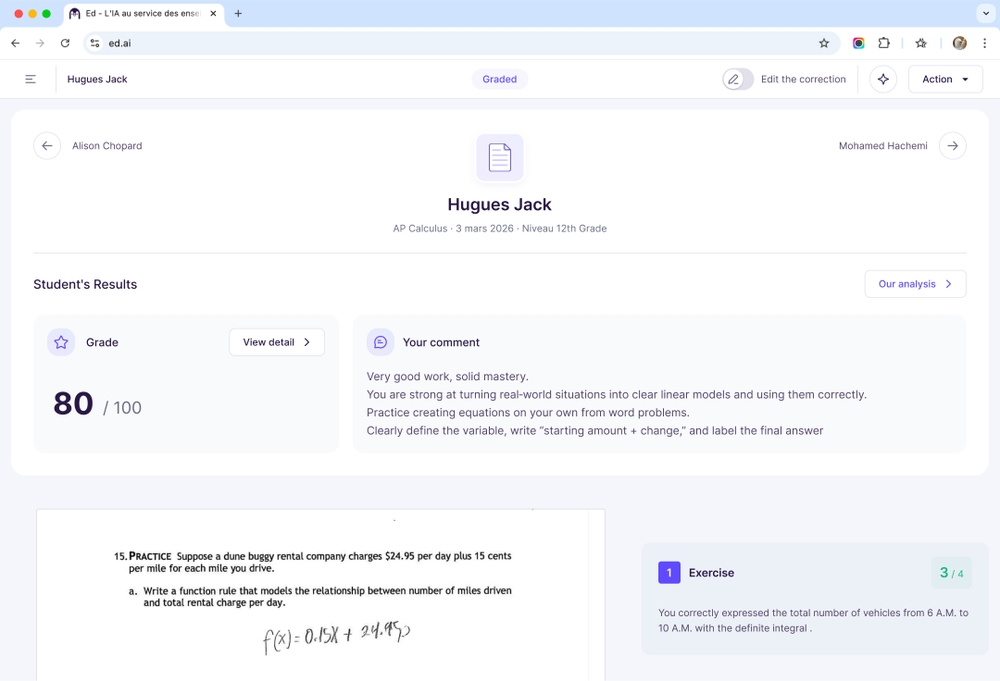Click the Hugues Jack header name
1000x681 pixels.
click(97, 79)
